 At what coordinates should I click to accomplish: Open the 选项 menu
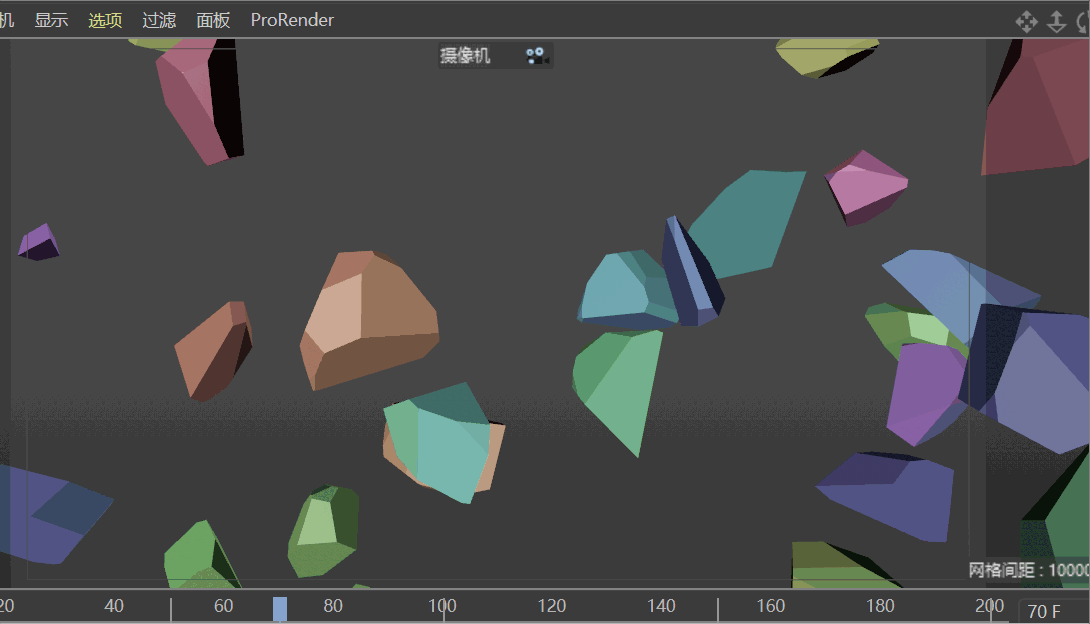pos(105,20)
